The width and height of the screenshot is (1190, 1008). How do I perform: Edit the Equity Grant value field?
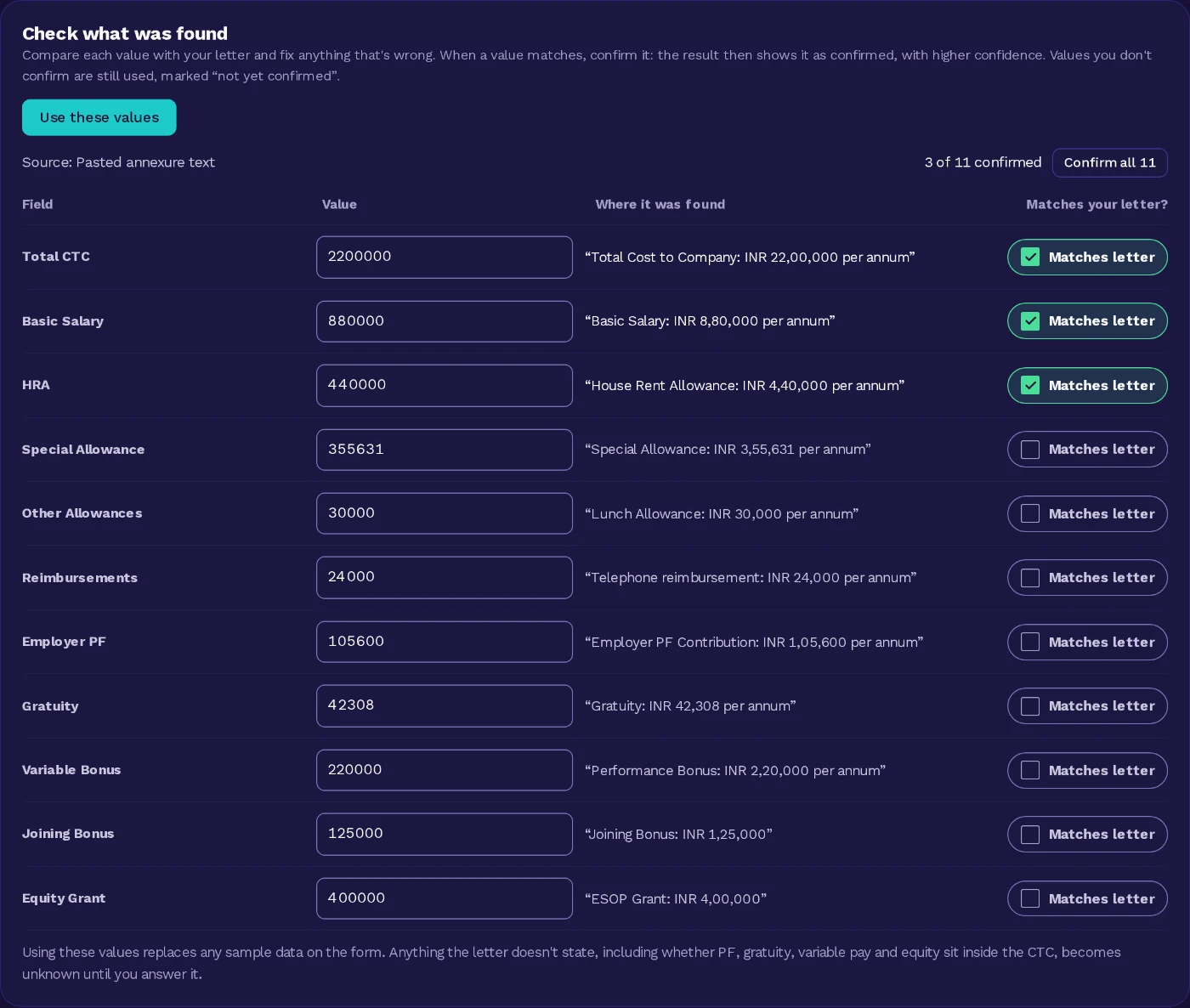(445, 898)
